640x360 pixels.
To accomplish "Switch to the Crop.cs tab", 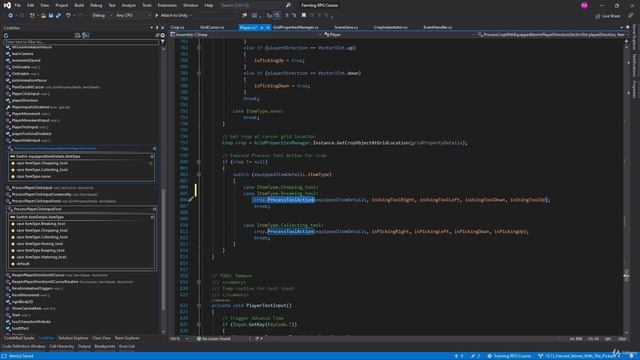I will (178, 27).
